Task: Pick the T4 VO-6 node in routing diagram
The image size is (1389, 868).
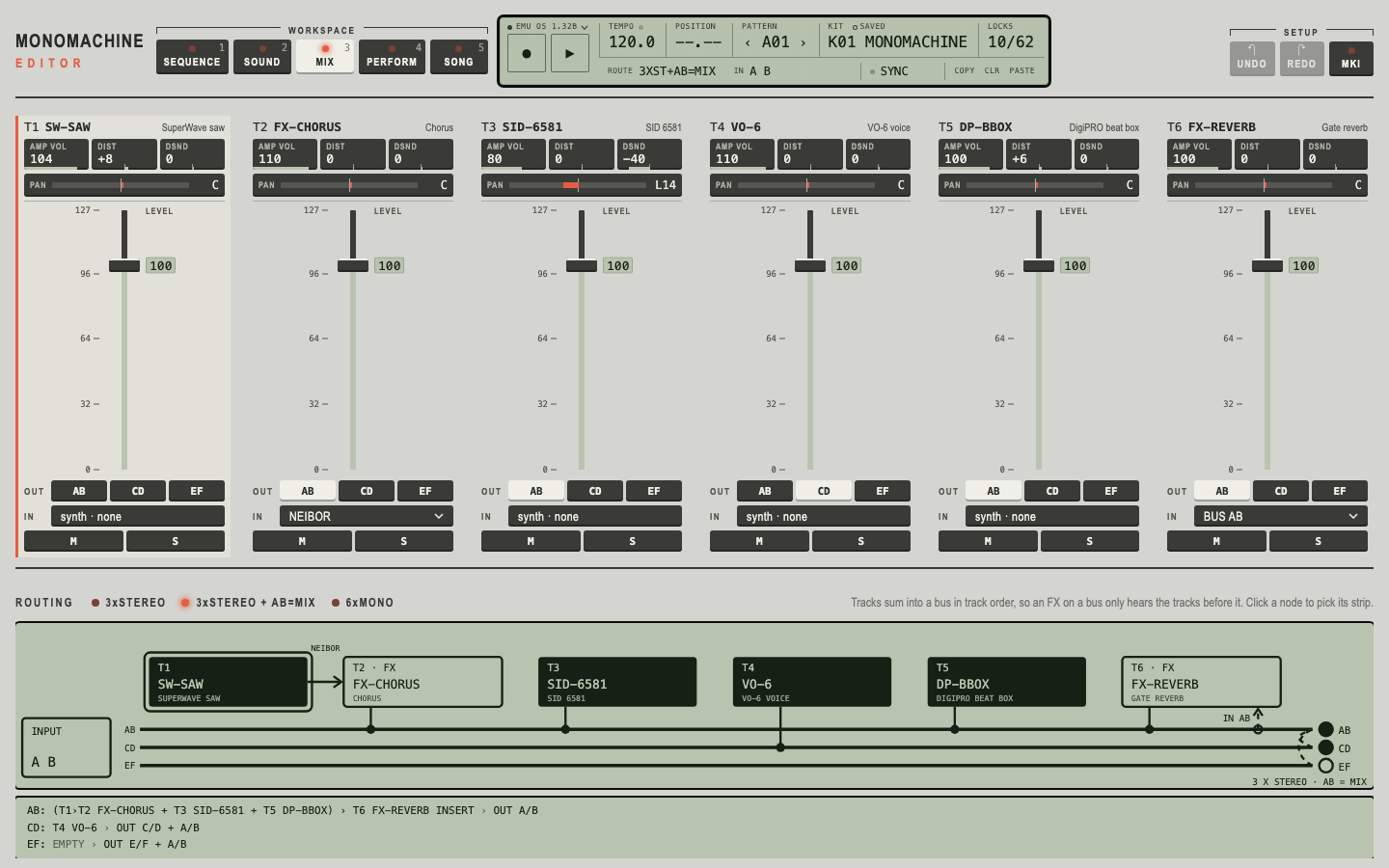Action: (x=811, y=682)
